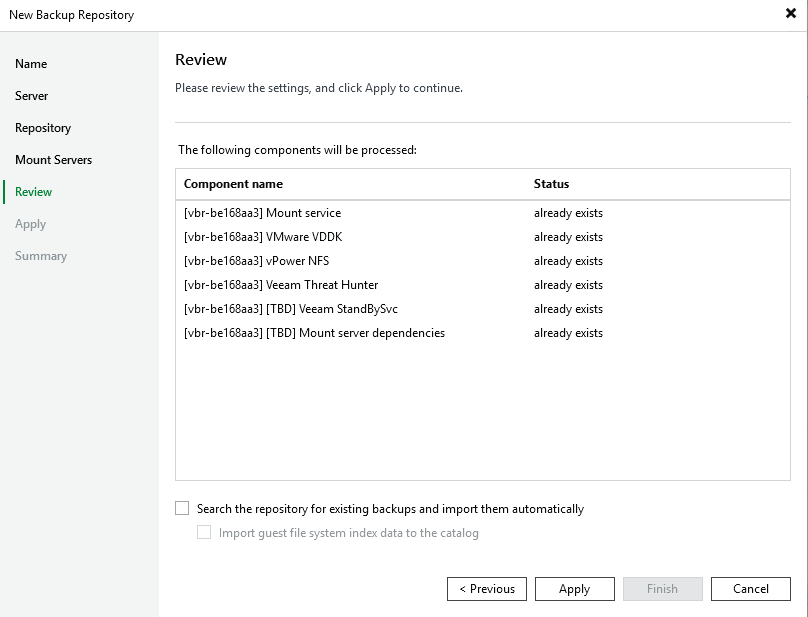808x617 pixels.
Task: Click the Previous button
Action: point(487,589)
